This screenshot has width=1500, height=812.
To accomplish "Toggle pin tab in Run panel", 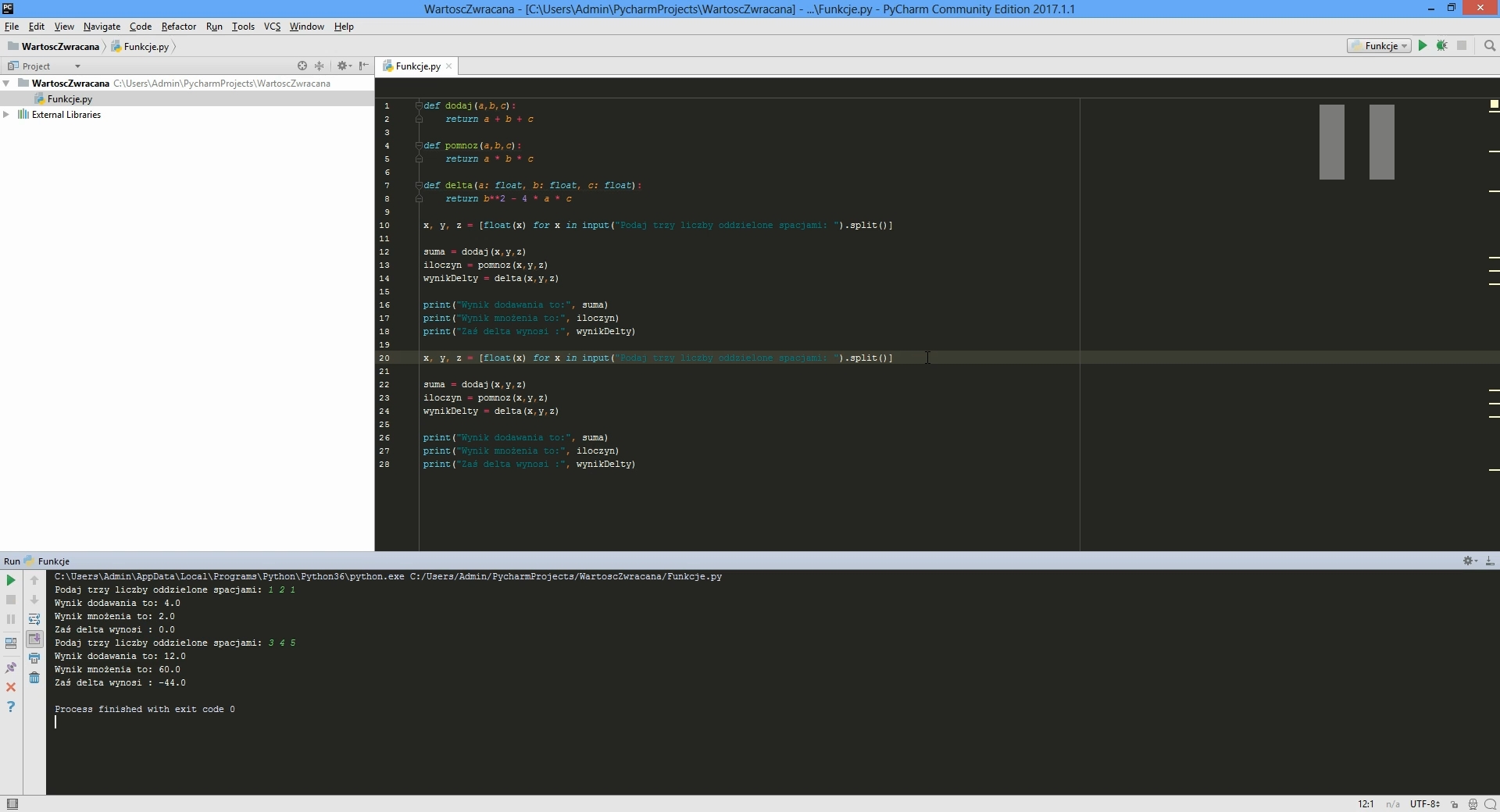I will (x=11, y=668).
